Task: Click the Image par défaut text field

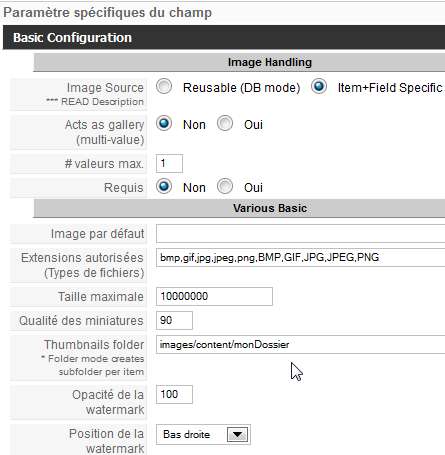Action: point(300,233)
